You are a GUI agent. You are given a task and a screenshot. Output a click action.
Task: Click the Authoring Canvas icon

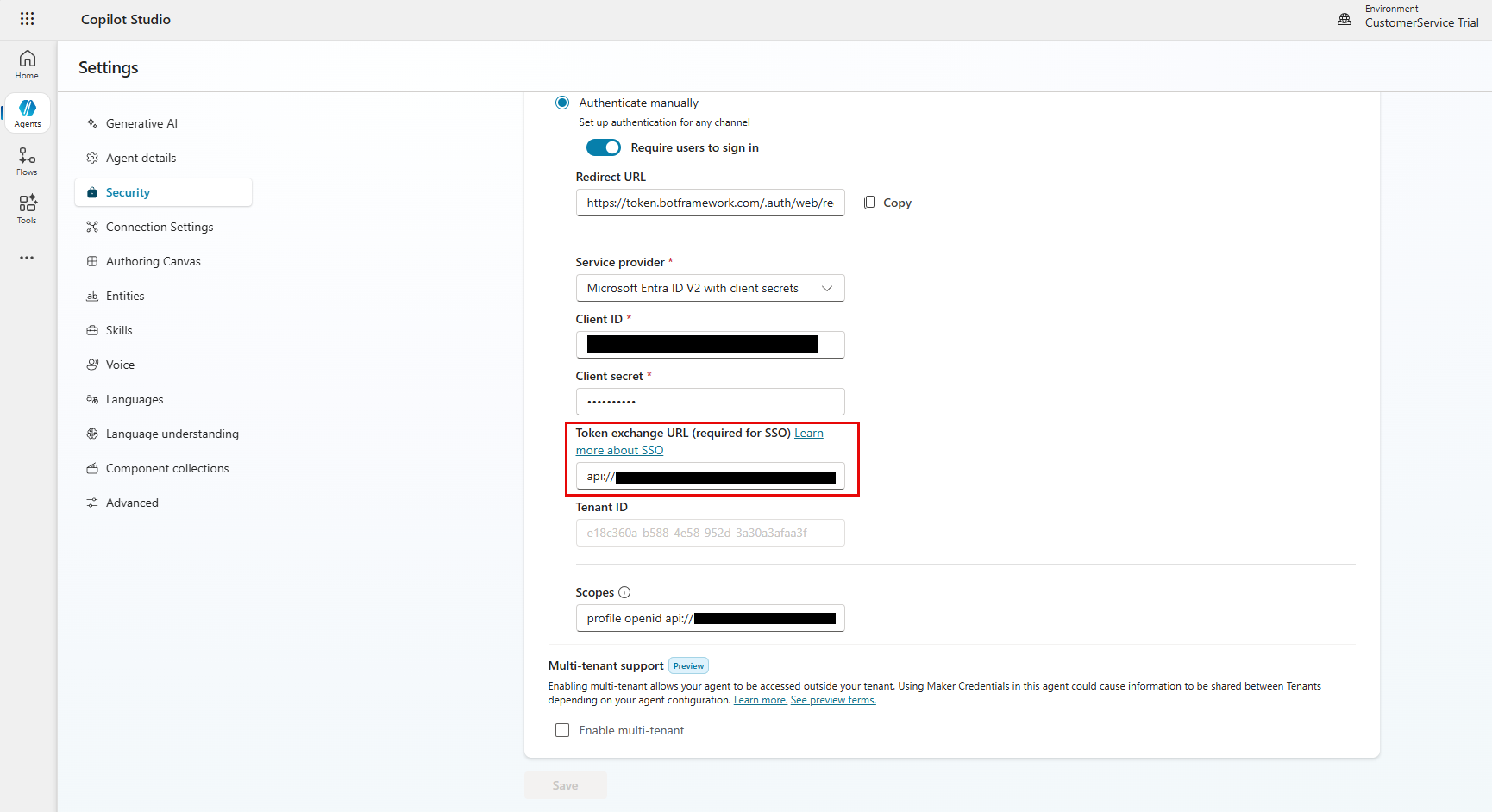pyautogui.click(x=92, y=261)
